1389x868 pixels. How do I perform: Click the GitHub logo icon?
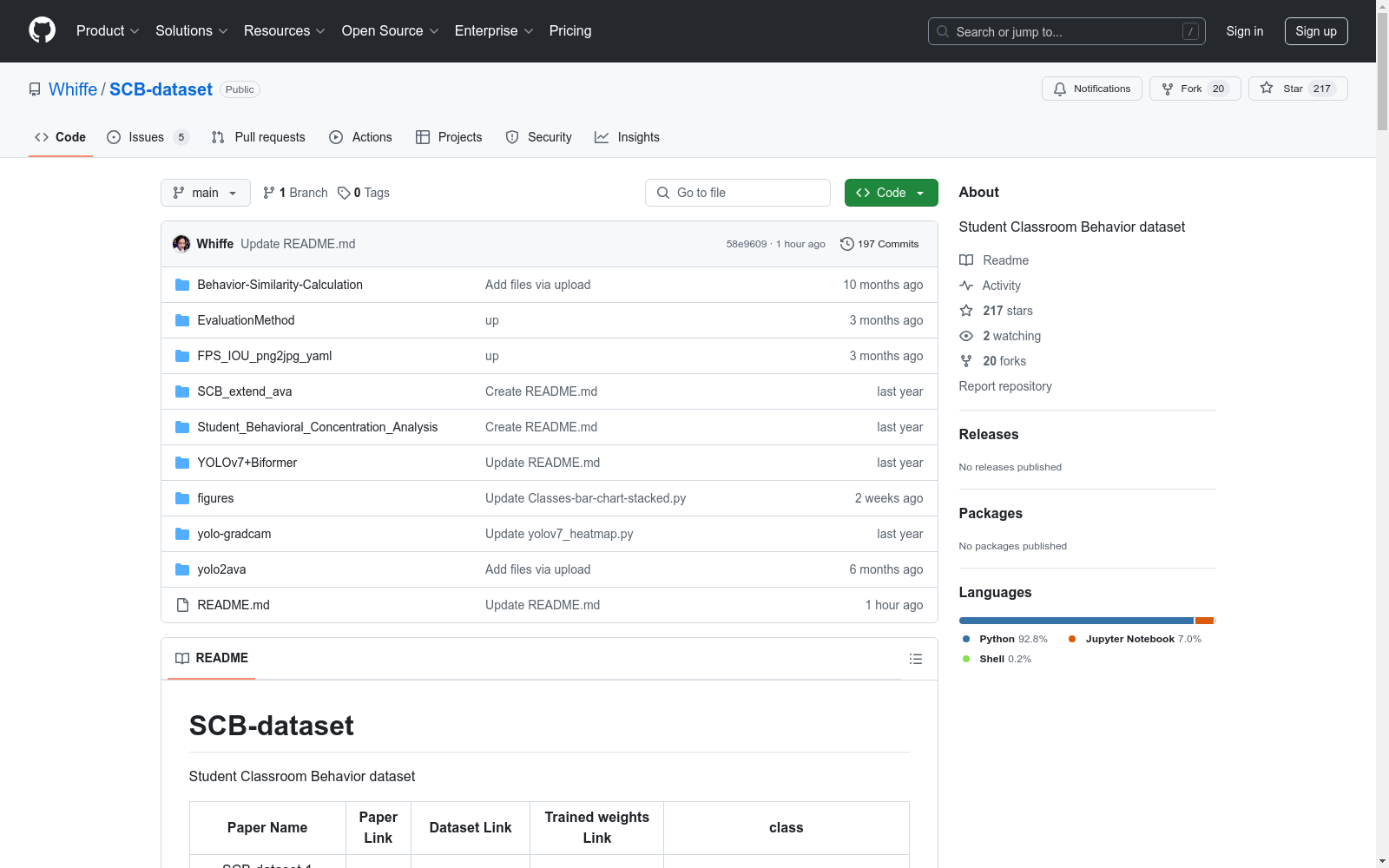42,30
